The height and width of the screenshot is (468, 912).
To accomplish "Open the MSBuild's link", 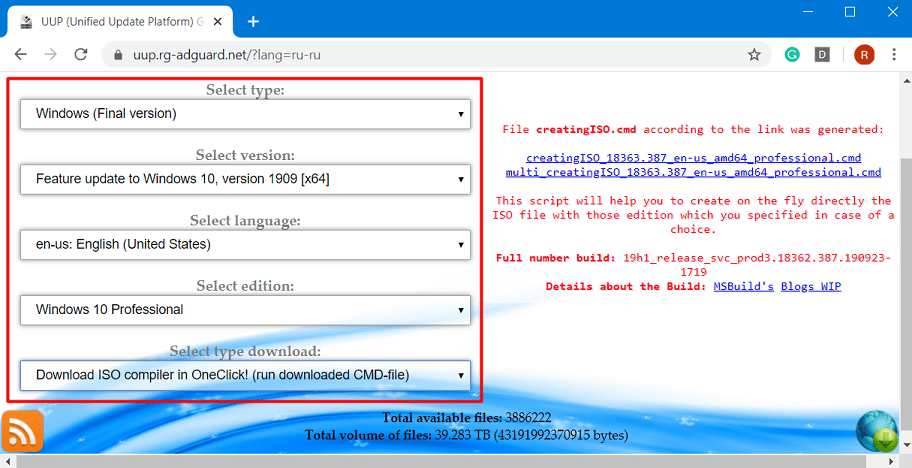I will point(743,287).
